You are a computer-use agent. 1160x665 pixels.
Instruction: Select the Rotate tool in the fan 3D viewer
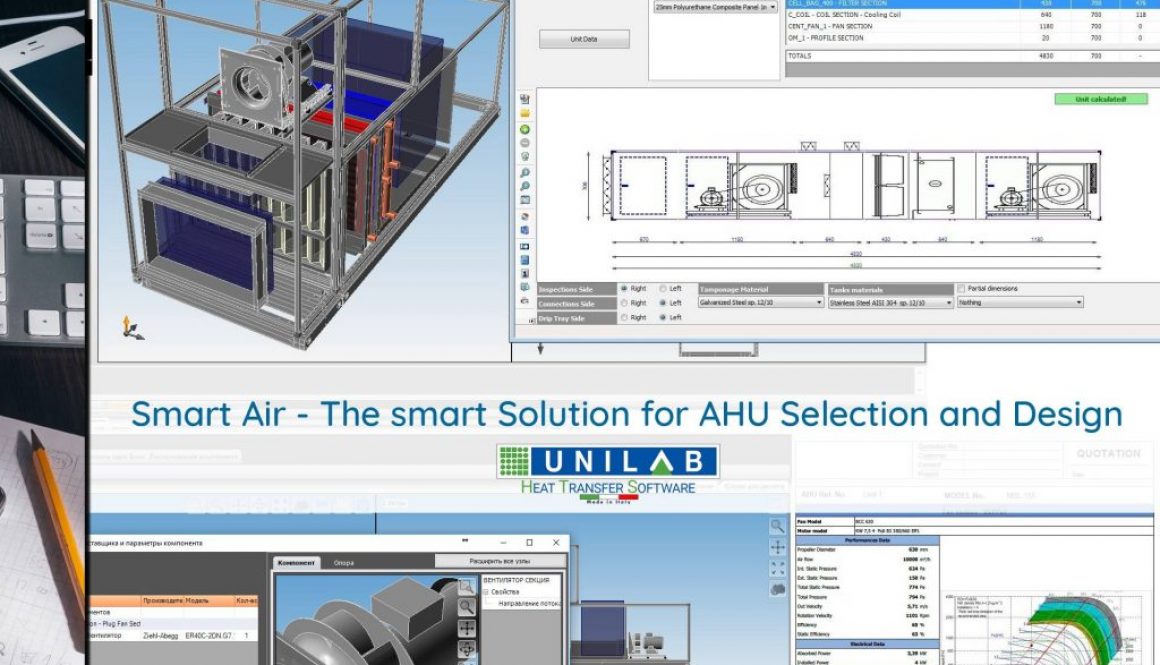[466, 649]
